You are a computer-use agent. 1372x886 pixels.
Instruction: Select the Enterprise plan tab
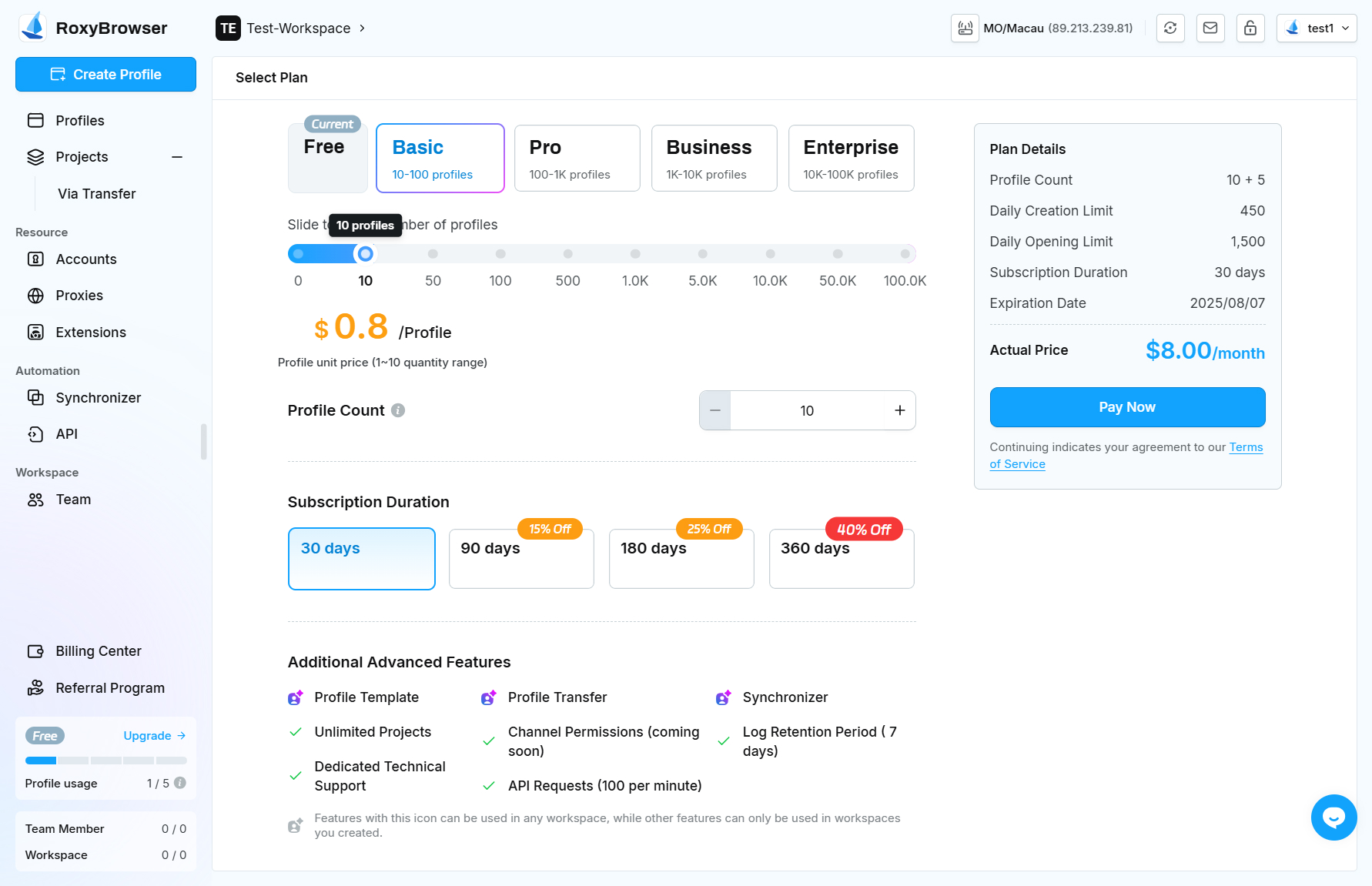pyautogui.click(x=851, y=159)
